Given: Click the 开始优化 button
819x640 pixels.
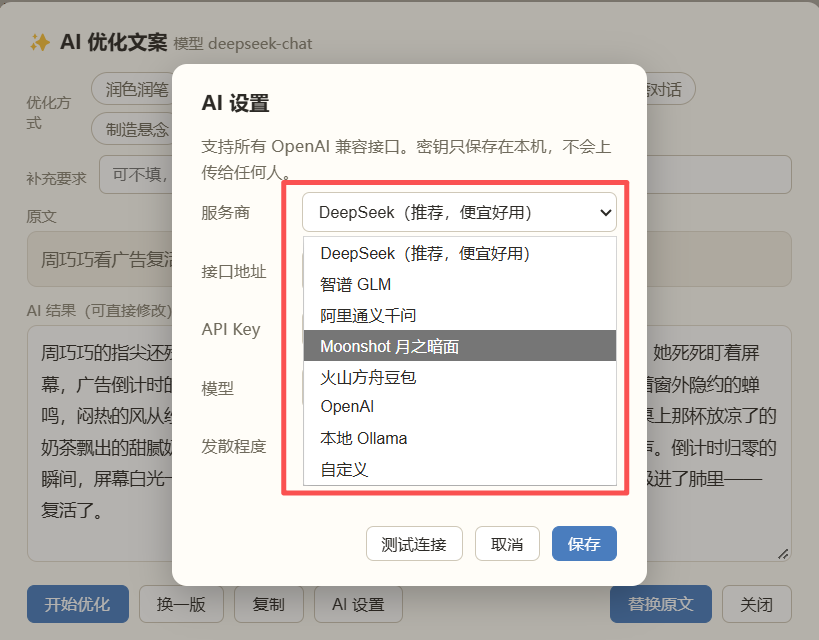Looking at the screenshot, I should tap(78, 604).
